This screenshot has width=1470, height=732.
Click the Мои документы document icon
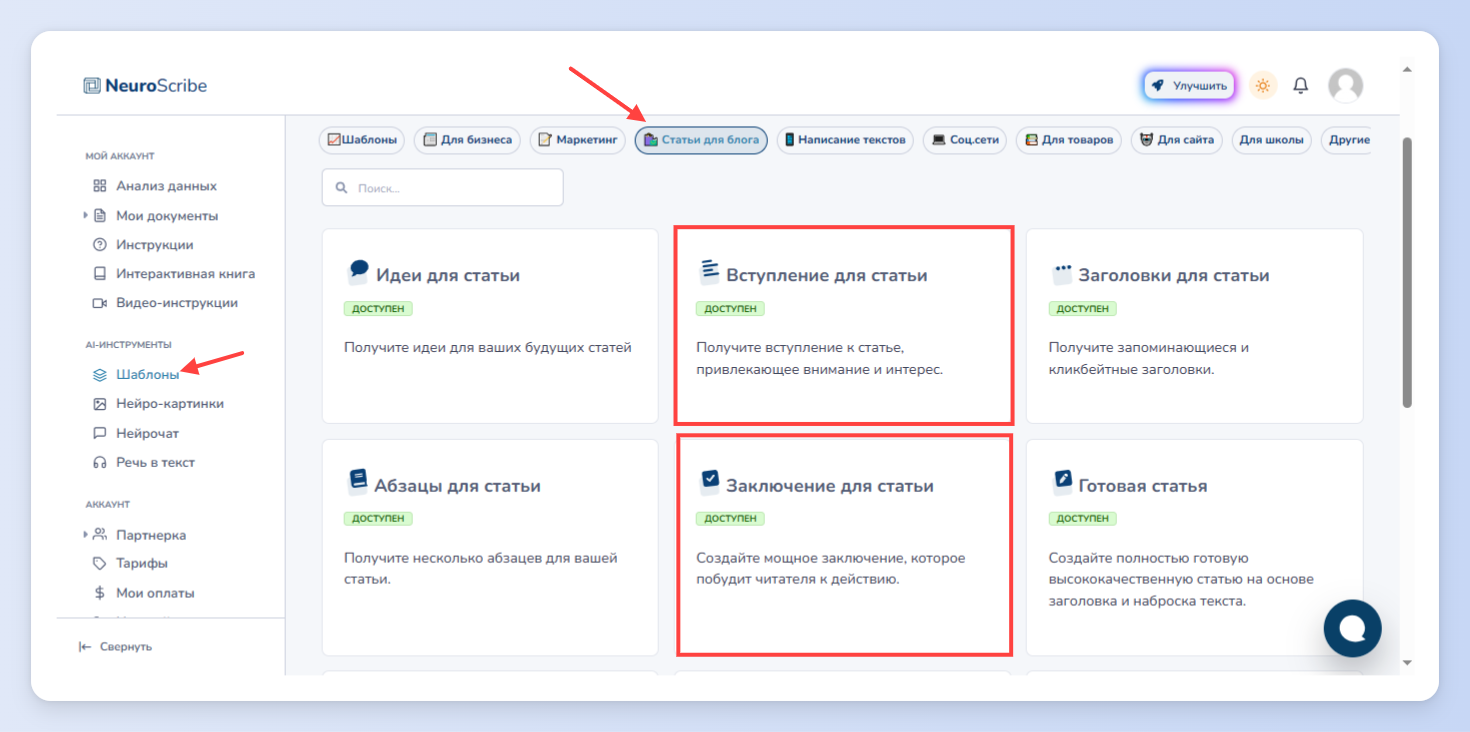point(100,215)
